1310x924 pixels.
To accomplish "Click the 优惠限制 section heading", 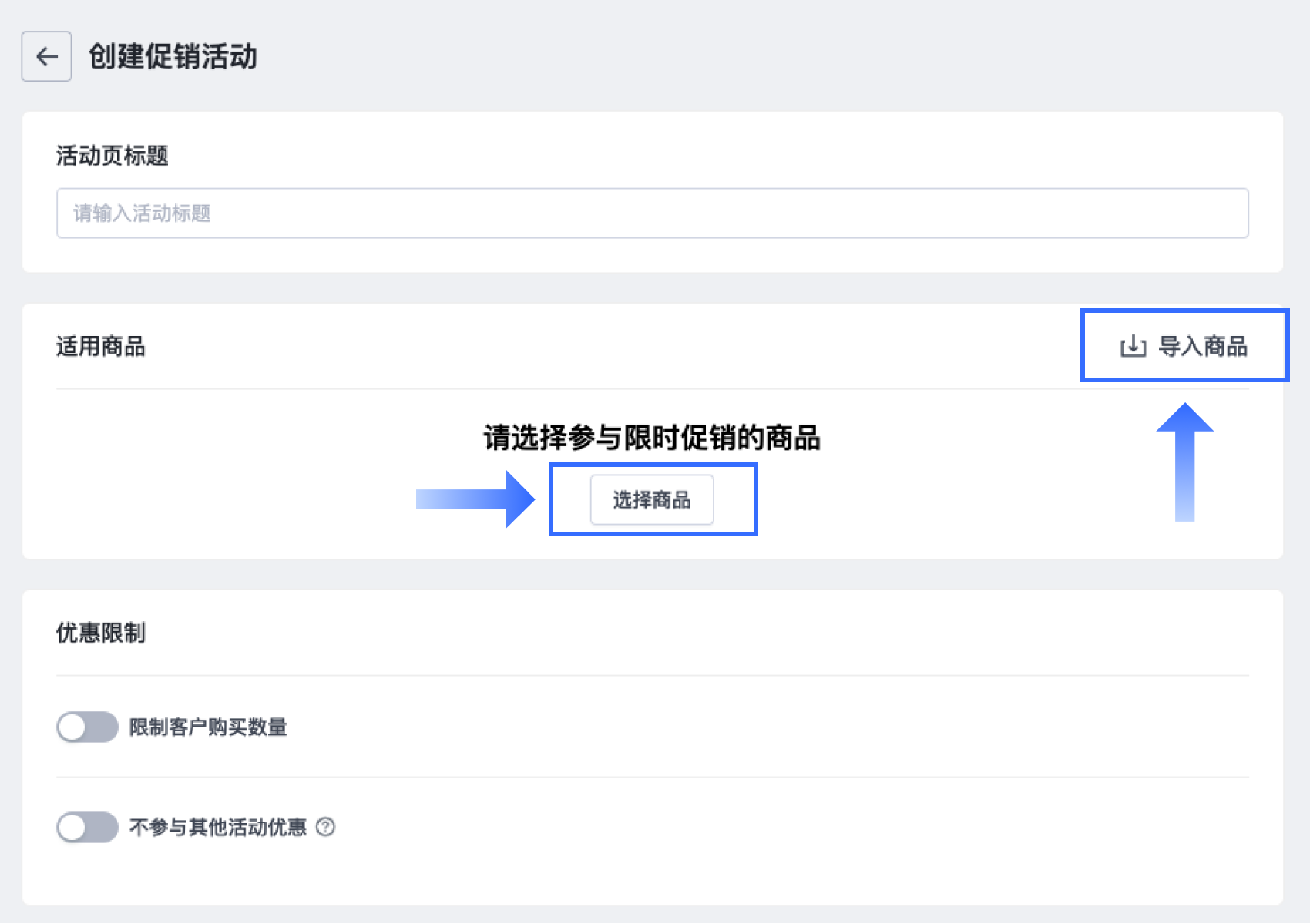I will tap(101, 633).
